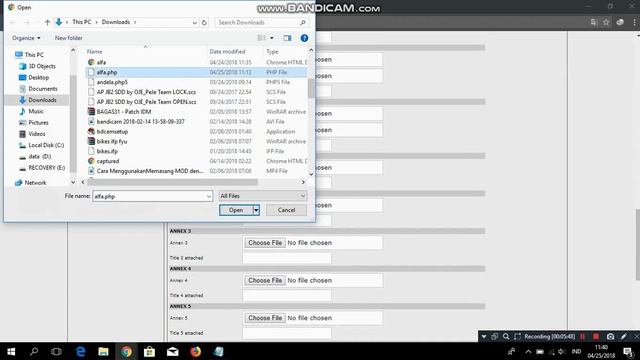Open the All Files type filter dropdown
640x360 pixels.
(x=262, y=196)
